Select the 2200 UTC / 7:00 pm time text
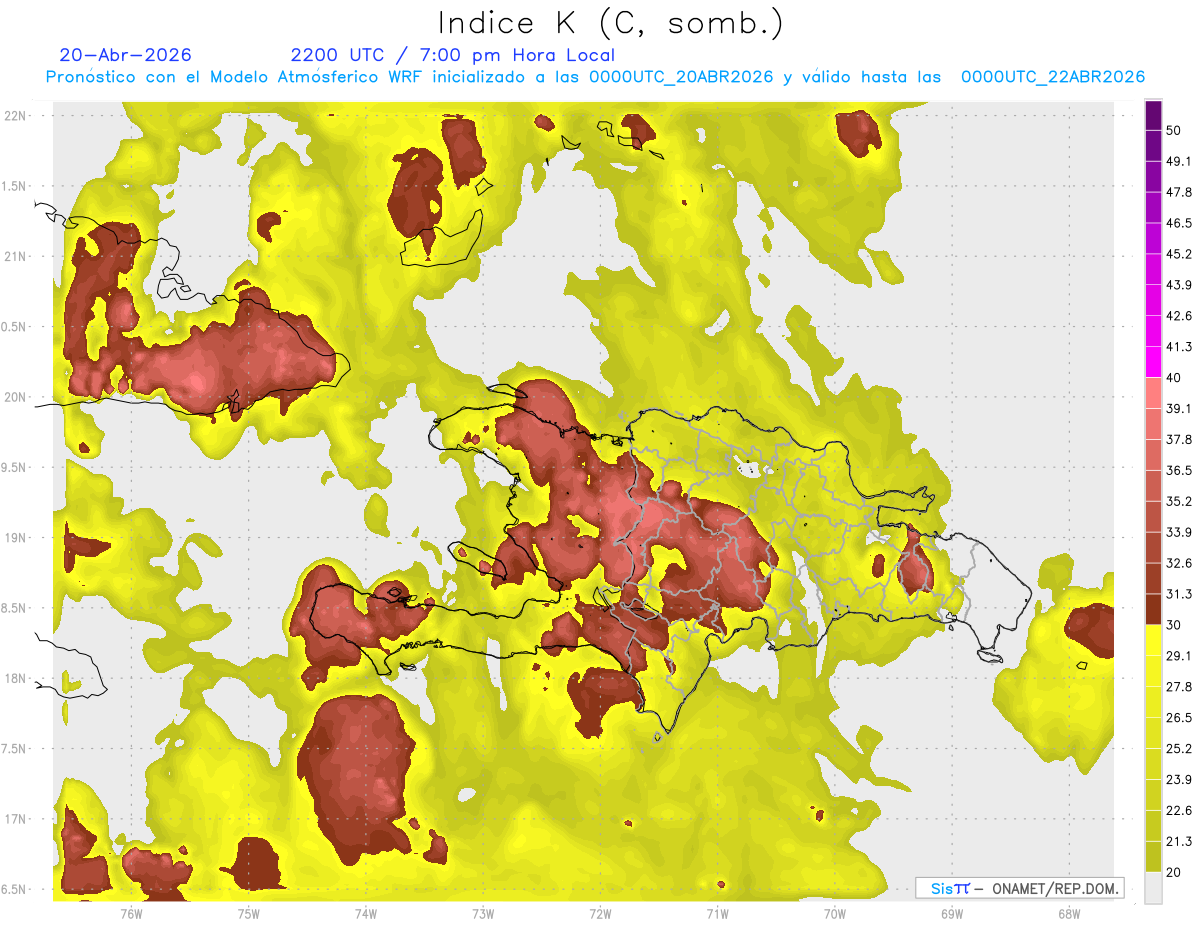The height and width of the screenshot is (927, 1200). (452, 55)
